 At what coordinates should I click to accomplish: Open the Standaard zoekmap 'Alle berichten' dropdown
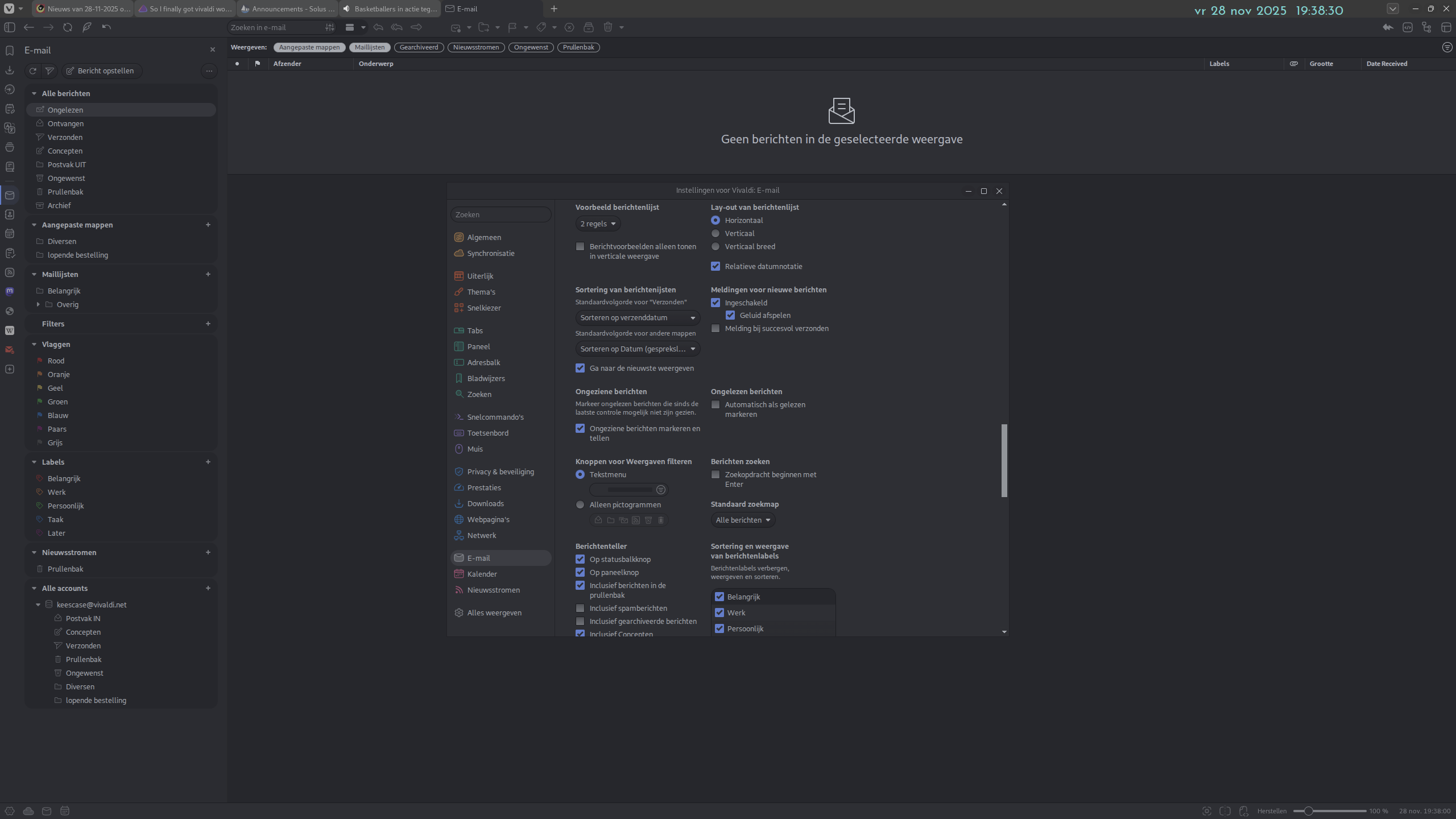[742, 520]
